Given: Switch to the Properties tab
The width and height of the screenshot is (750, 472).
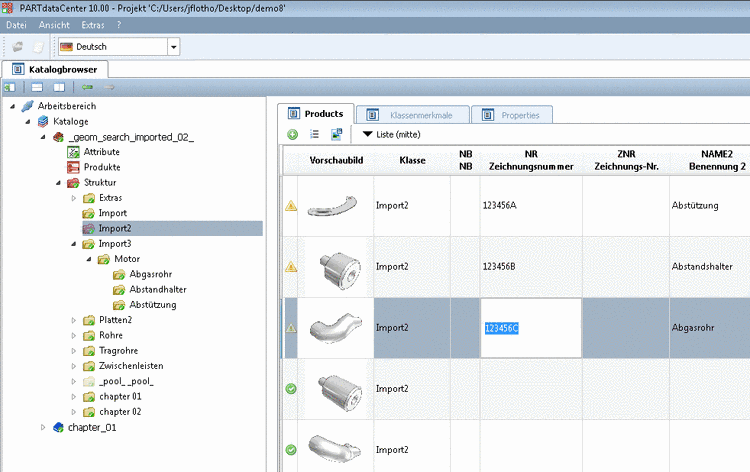Looking at the screenshot, I should (512, 115).
